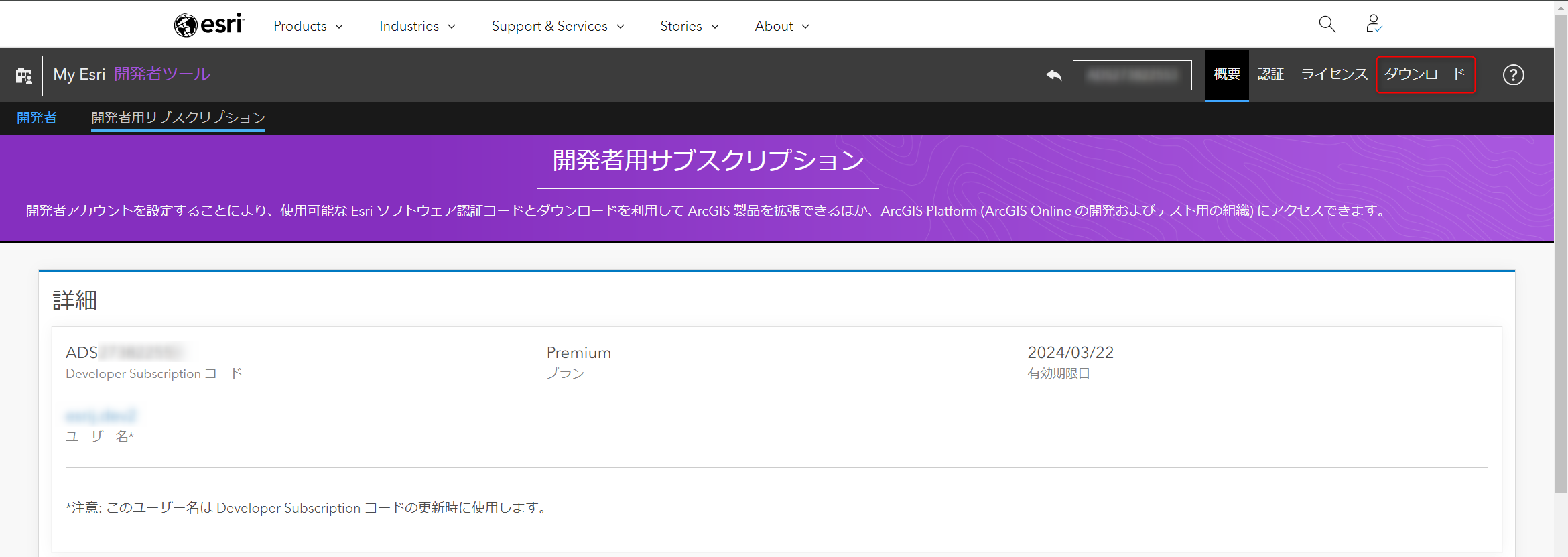Click the My Esri organization building icon

click(x=24, y=75)
